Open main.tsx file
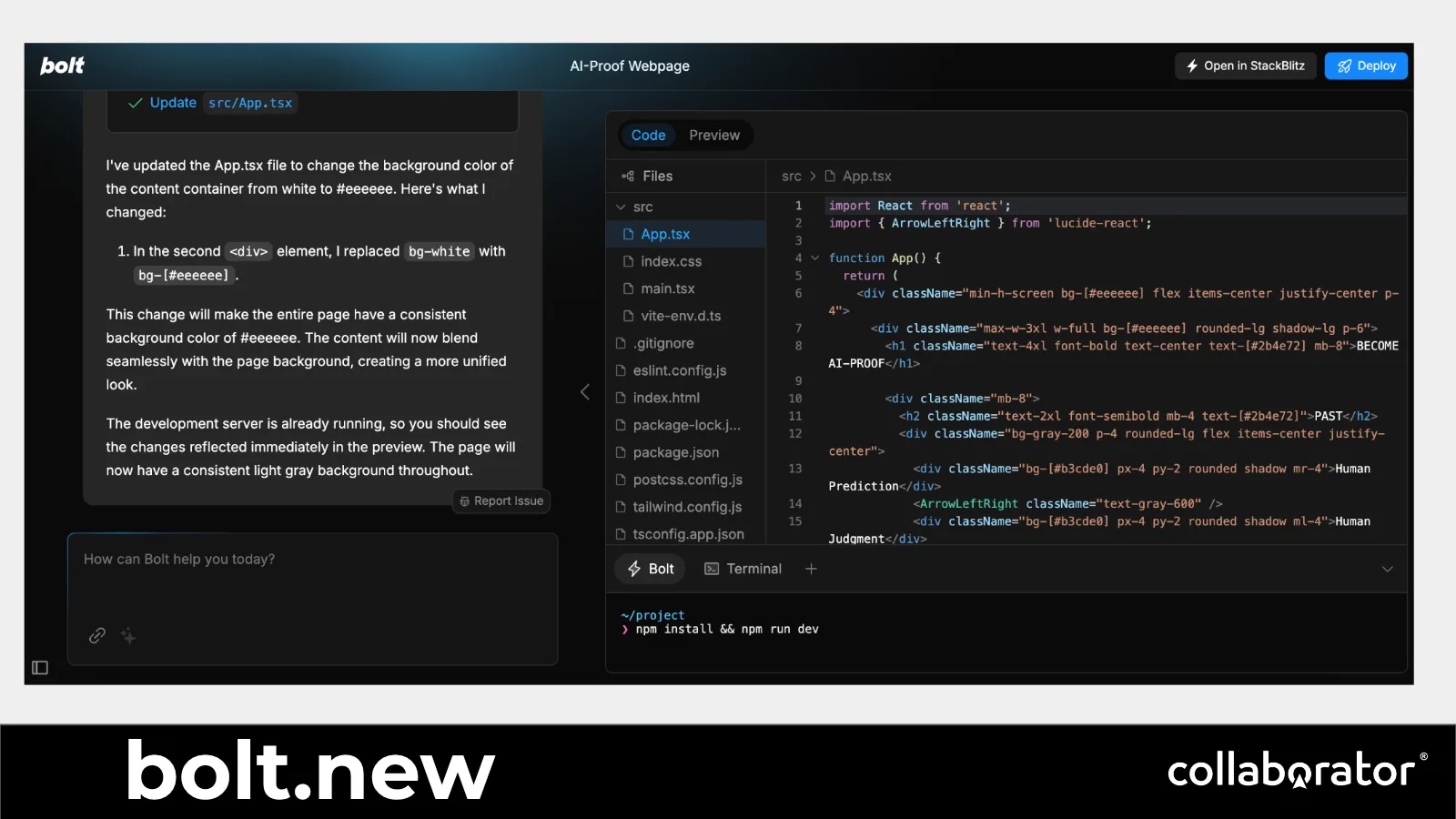Image resolution: width=1456 pixels, height=819 pixels. click(x=686, y=288)
